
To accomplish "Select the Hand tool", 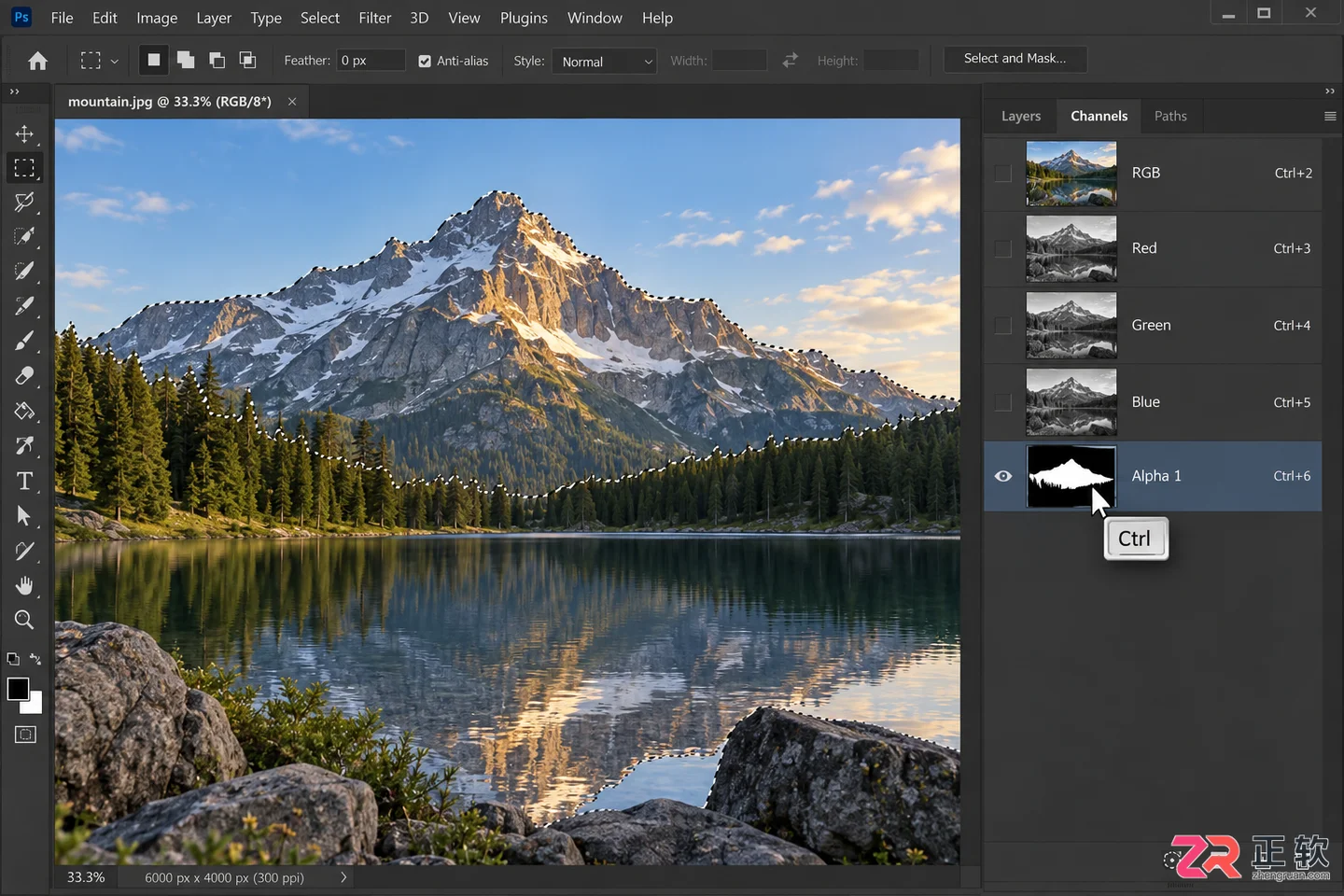I will 24,585.
